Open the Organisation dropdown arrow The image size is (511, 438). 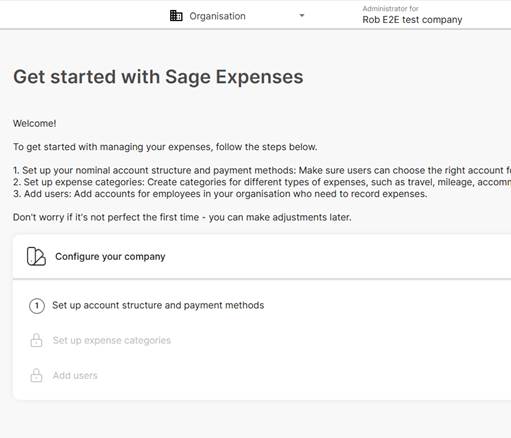tap(302, 16)
